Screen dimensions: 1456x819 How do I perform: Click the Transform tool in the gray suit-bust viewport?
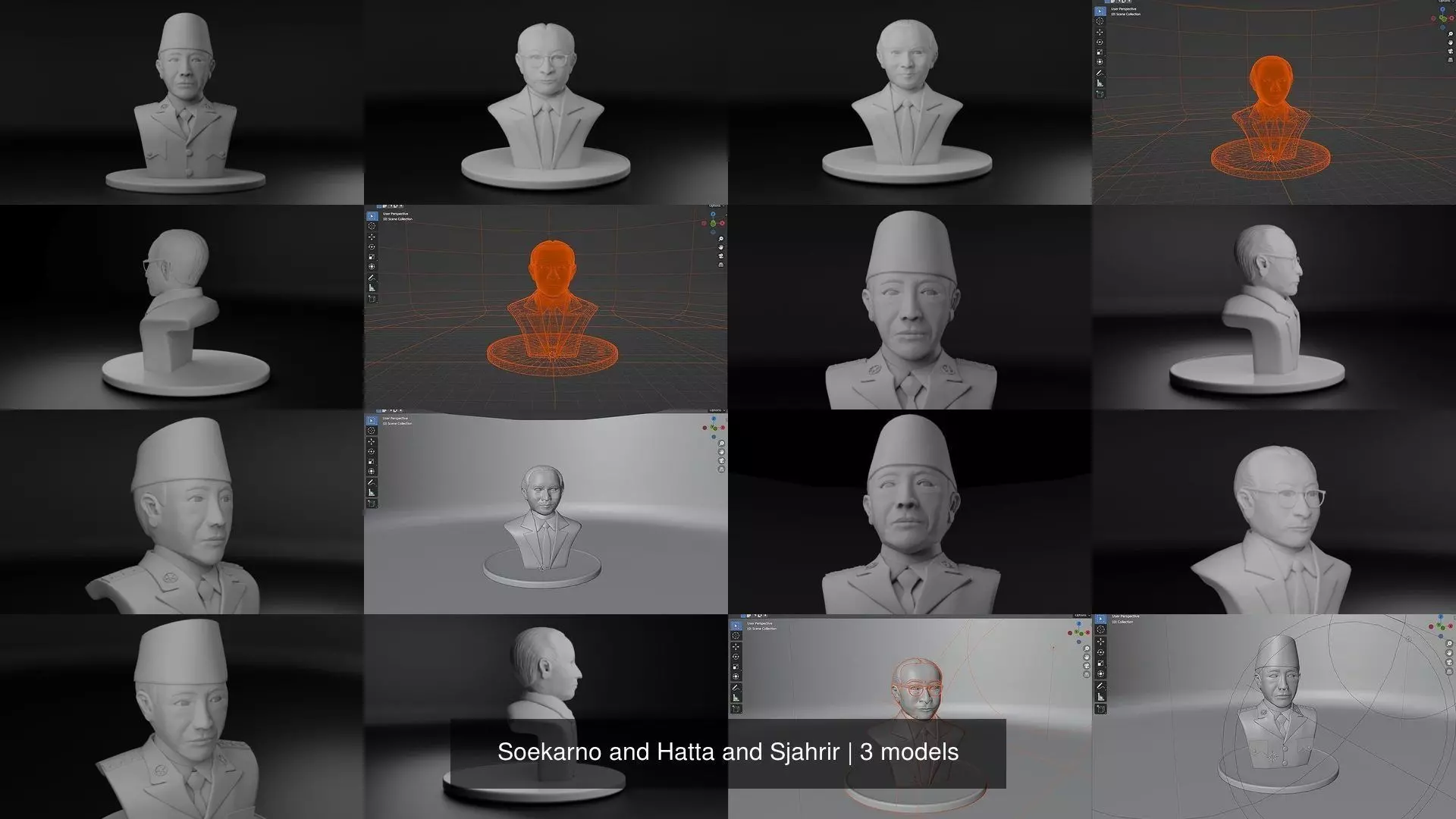[371, 471]
